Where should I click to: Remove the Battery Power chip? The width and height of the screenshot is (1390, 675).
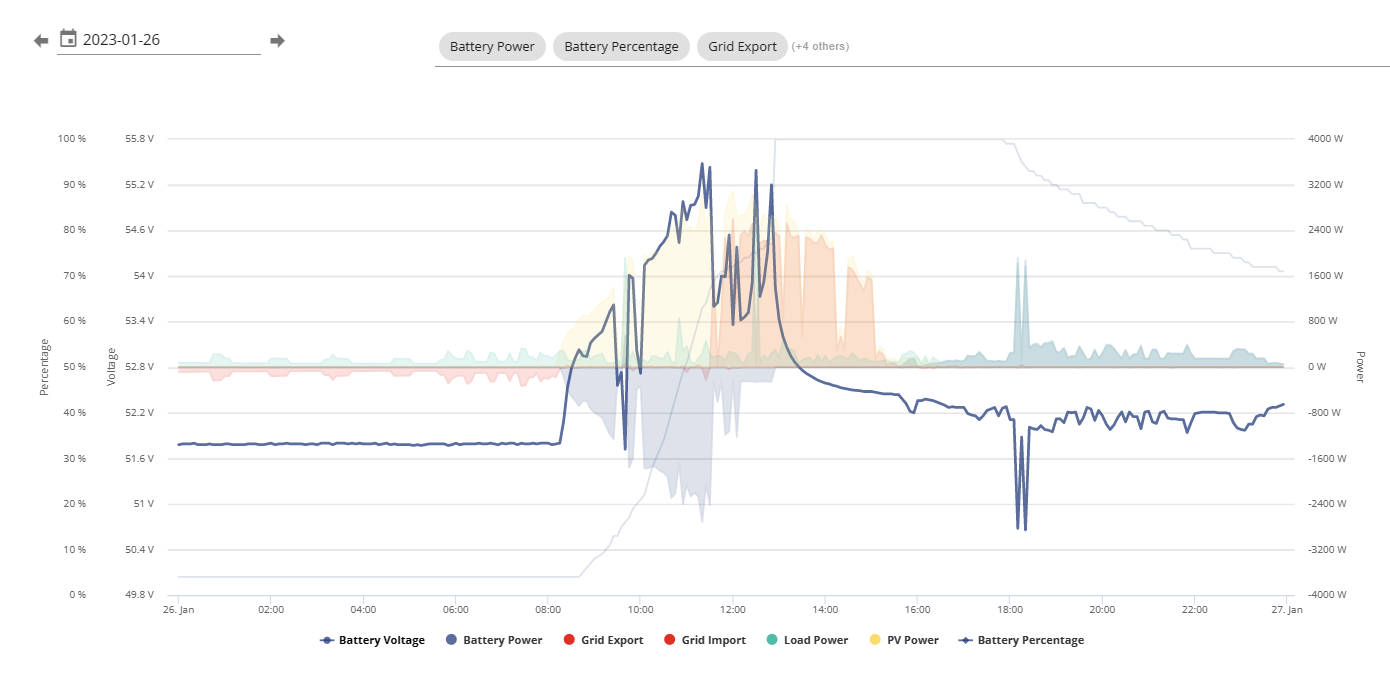492,46
